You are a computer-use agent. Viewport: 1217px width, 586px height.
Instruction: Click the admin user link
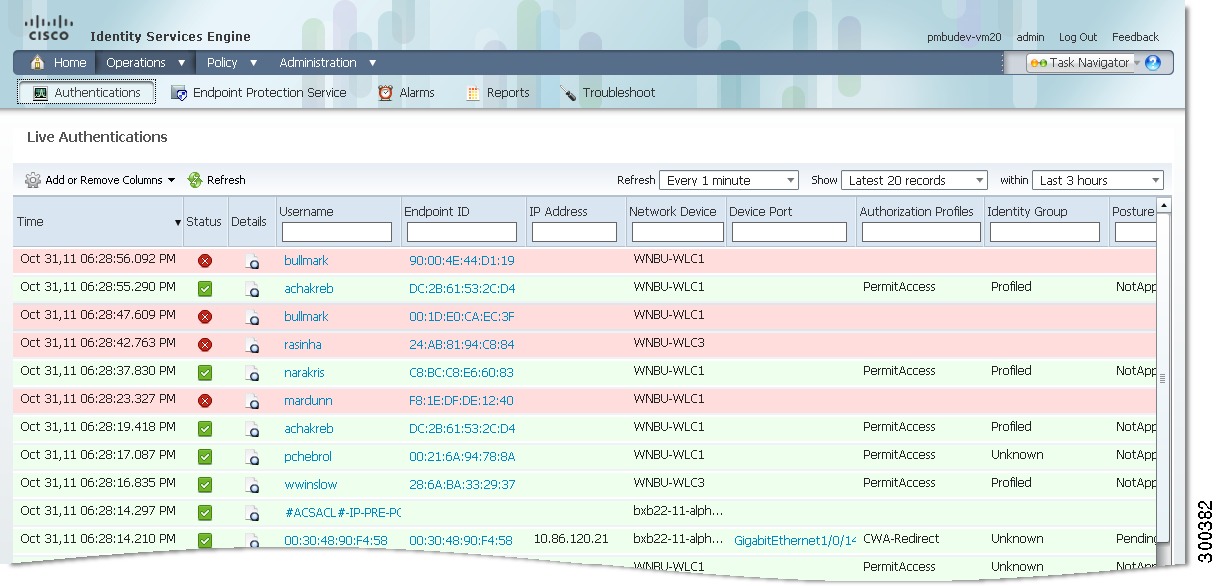[1030, 37]
